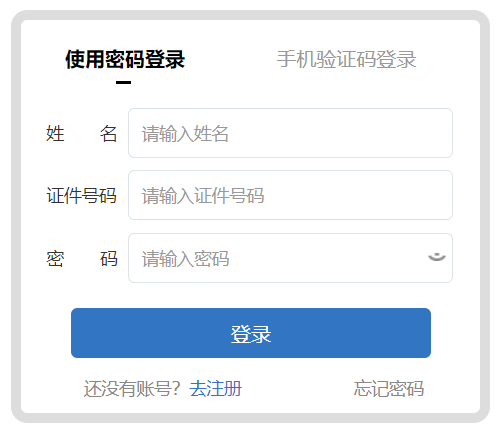Click the 还没有账号? prompt text
The image size is (499, 434).
coord(132,389)
